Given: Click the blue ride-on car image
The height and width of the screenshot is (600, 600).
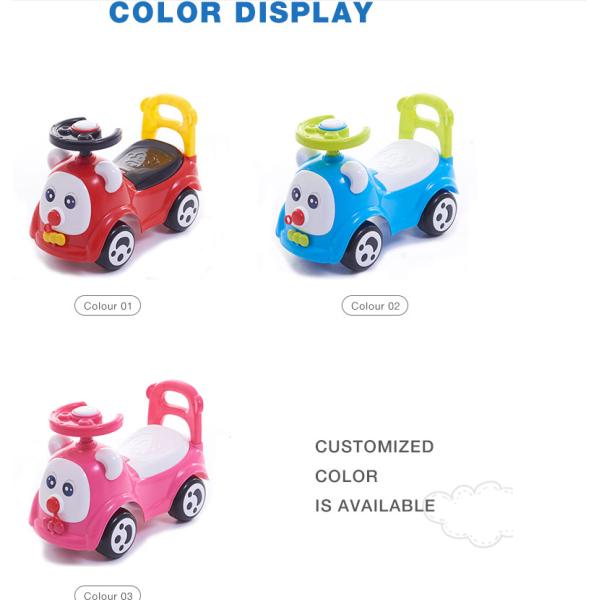Looking at the screenshot, I should point(367,182).
